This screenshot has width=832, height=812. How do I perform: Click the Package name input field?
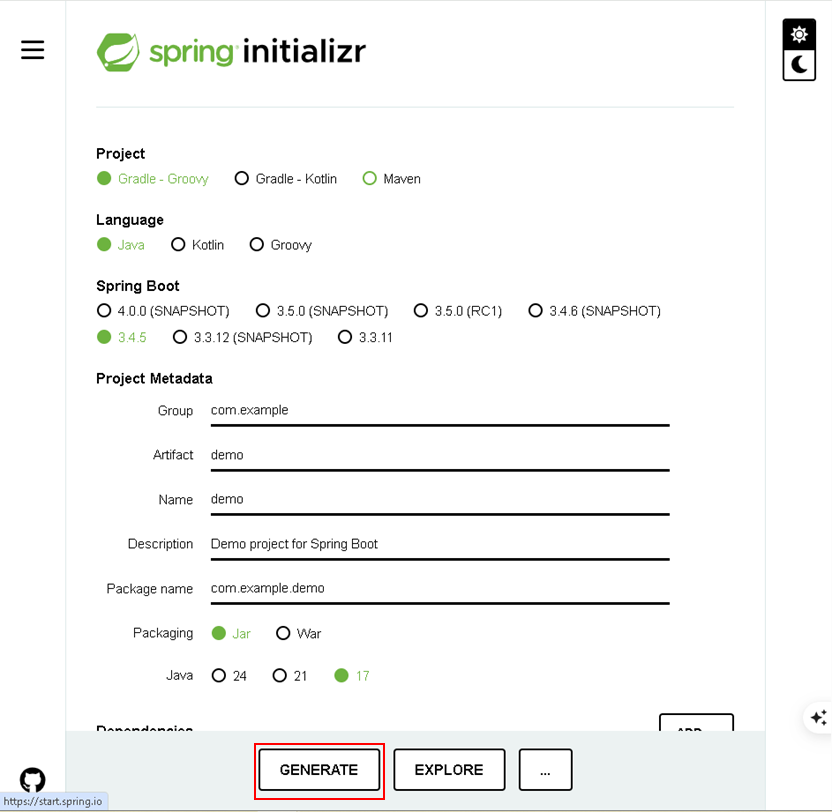[440, 589]
